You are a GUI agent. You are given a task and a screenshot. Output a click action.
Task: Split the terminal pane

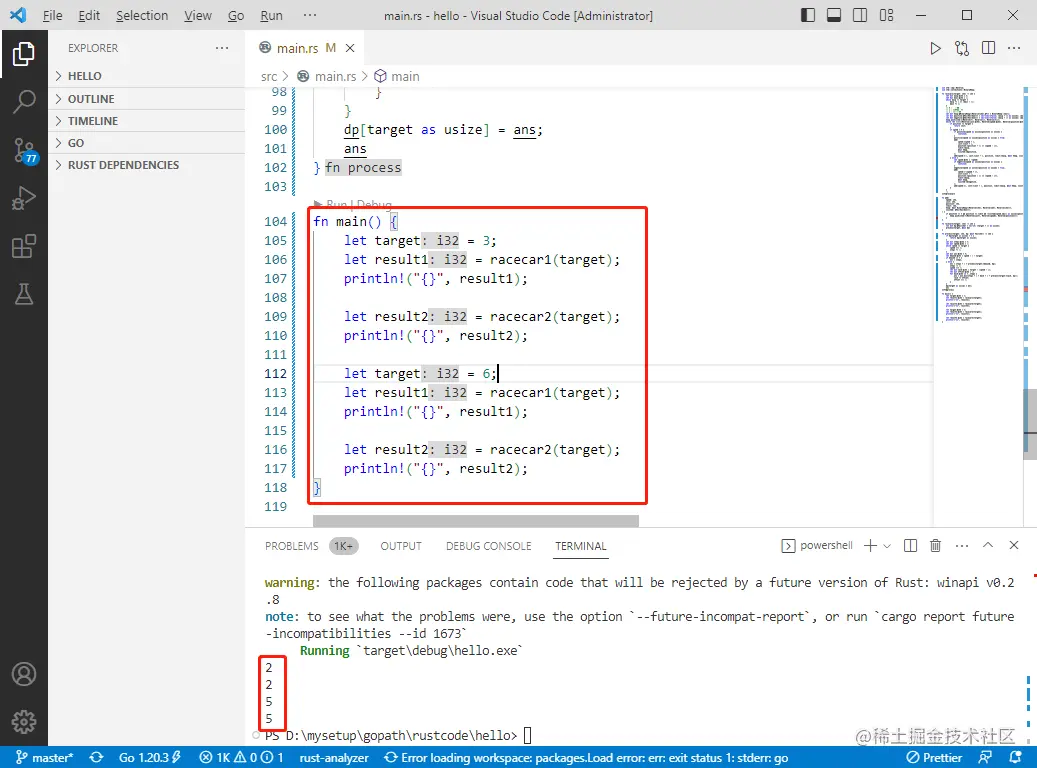point(910,546)
